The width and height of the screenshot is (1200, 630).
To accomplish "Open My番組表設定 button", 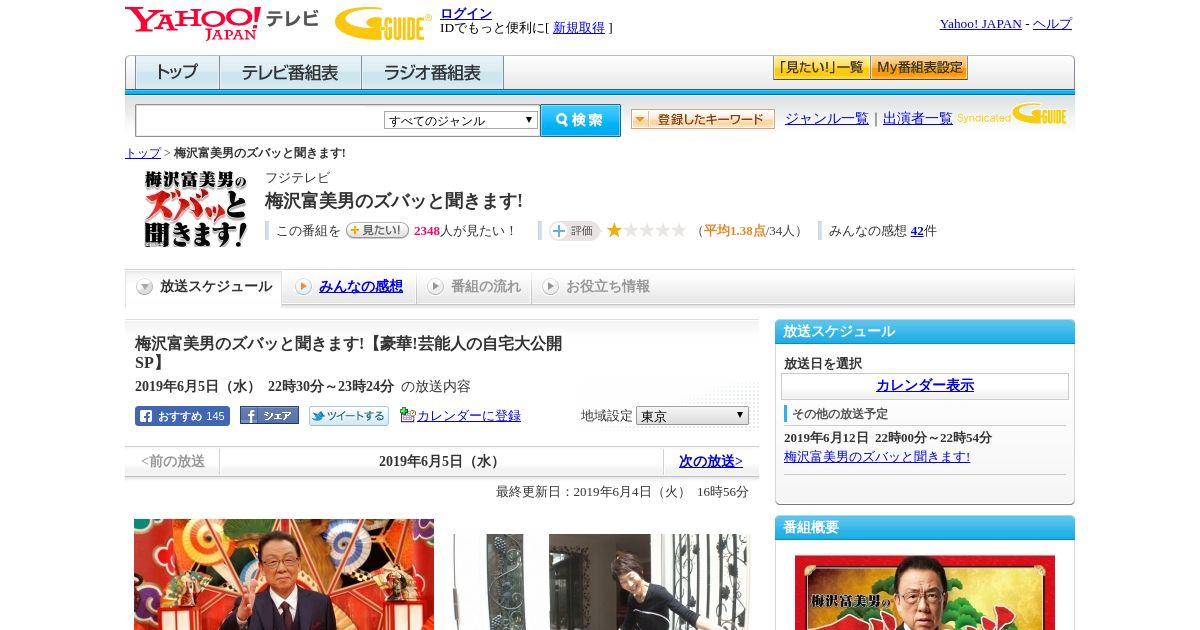I will pos(919,68).
